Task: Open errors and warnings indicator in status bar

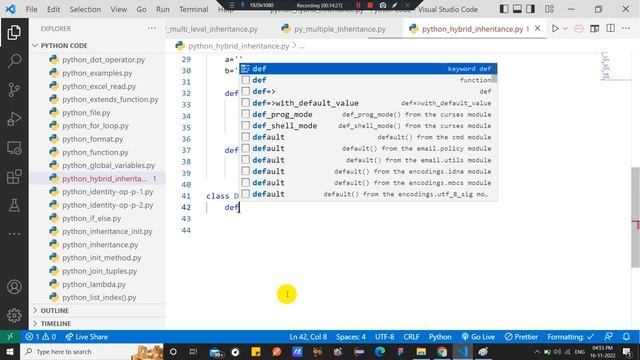Action: [x=40, y=337]
